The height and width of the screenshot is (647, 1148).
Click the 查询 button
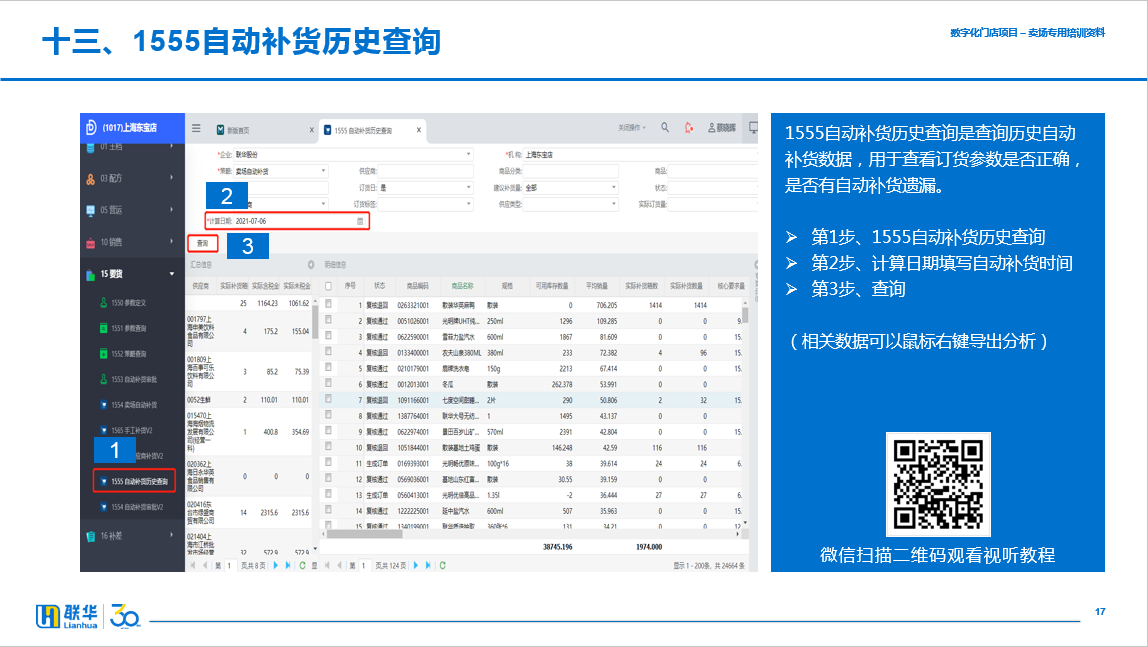[x=203, y=243]
